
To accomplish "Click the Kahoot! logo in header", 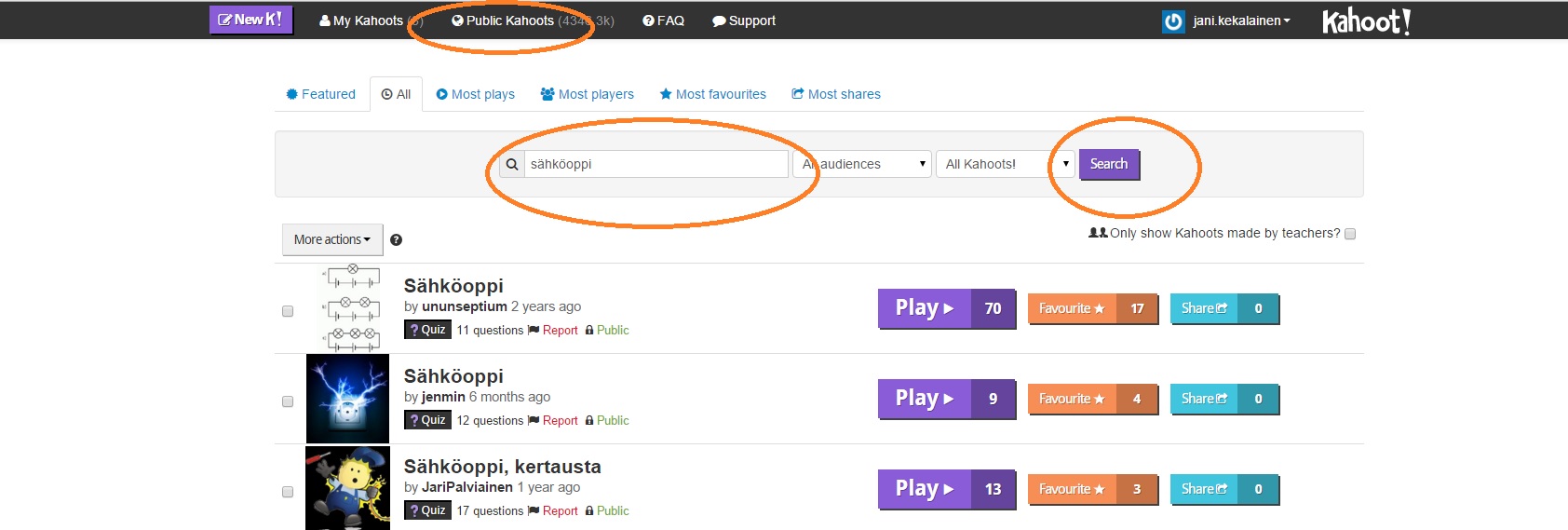I will click(x=1366, y=20).
